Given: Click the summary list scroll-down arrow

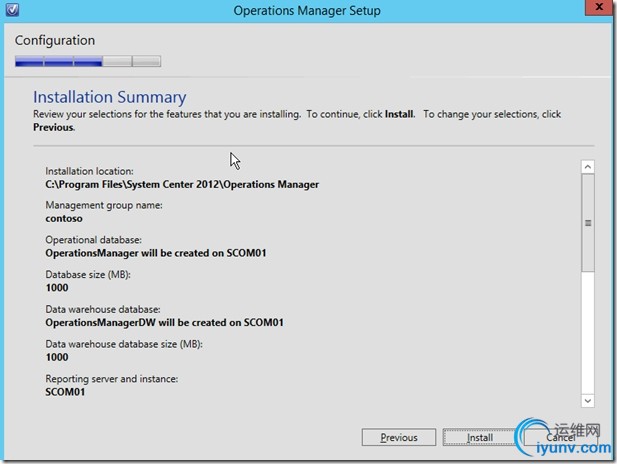Looking at the screenshot, I should [588, 401].
